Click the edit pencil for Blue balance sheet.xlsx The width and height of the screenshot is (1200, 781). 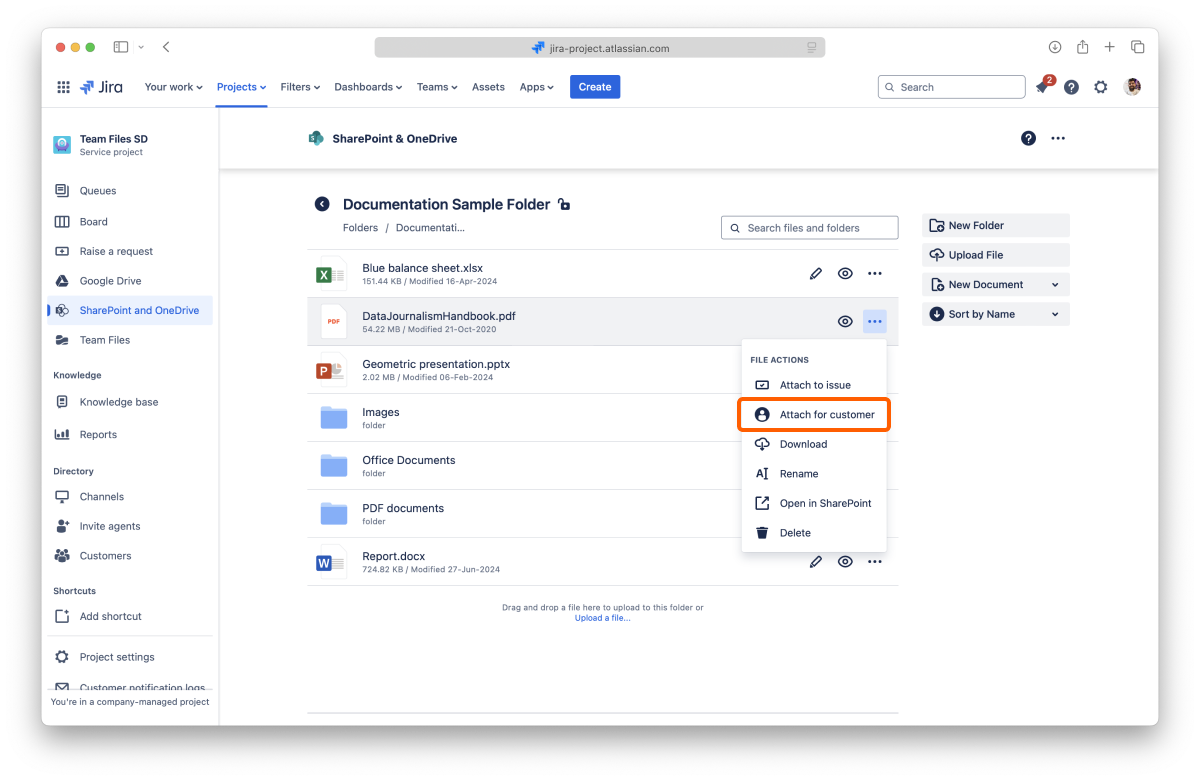[x=816, y=274]
